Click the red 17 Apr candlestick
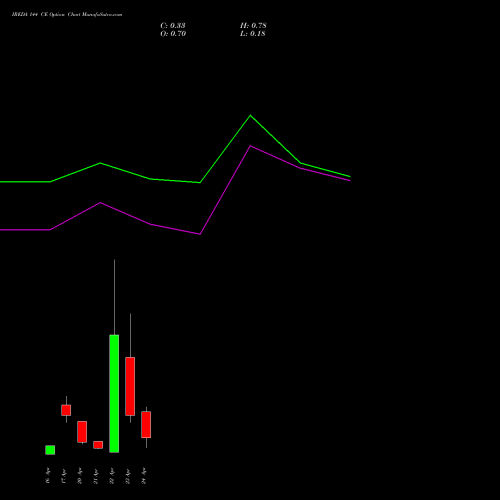This screenshot has height=500, width=500. coord(66,410)
